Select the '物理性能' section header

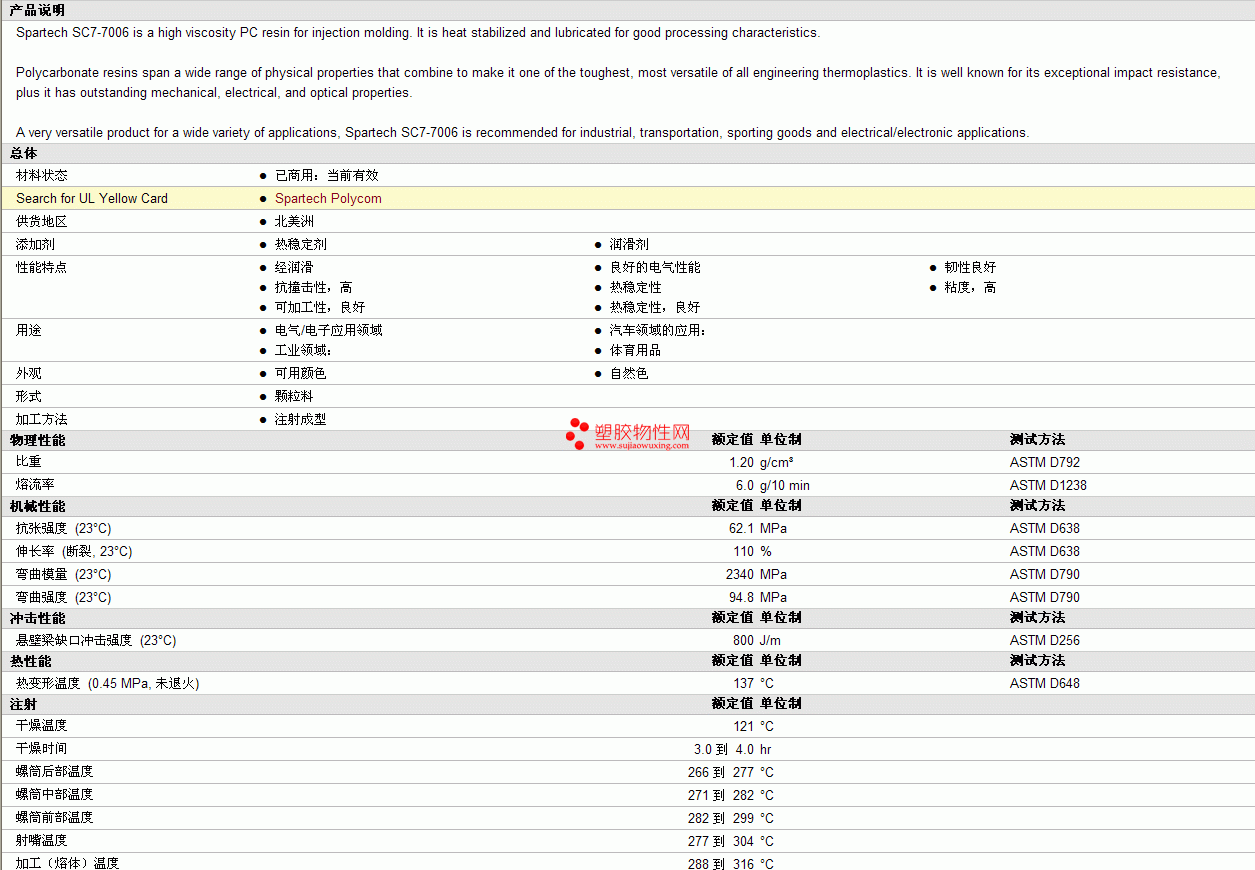(37, 440)
